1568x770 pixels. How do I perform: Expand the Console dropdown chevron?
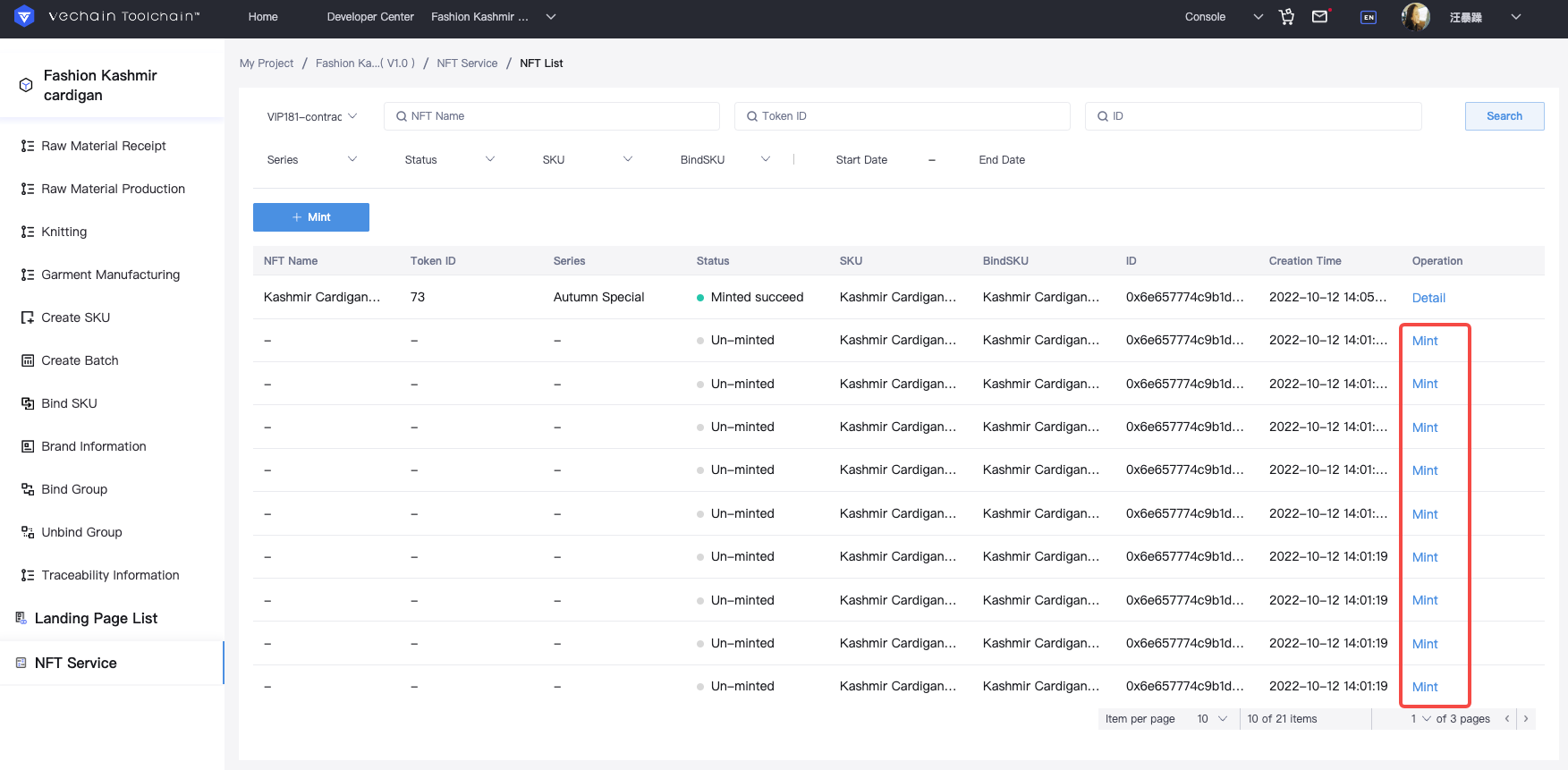pyautogui.click(x=1259, y=17)
